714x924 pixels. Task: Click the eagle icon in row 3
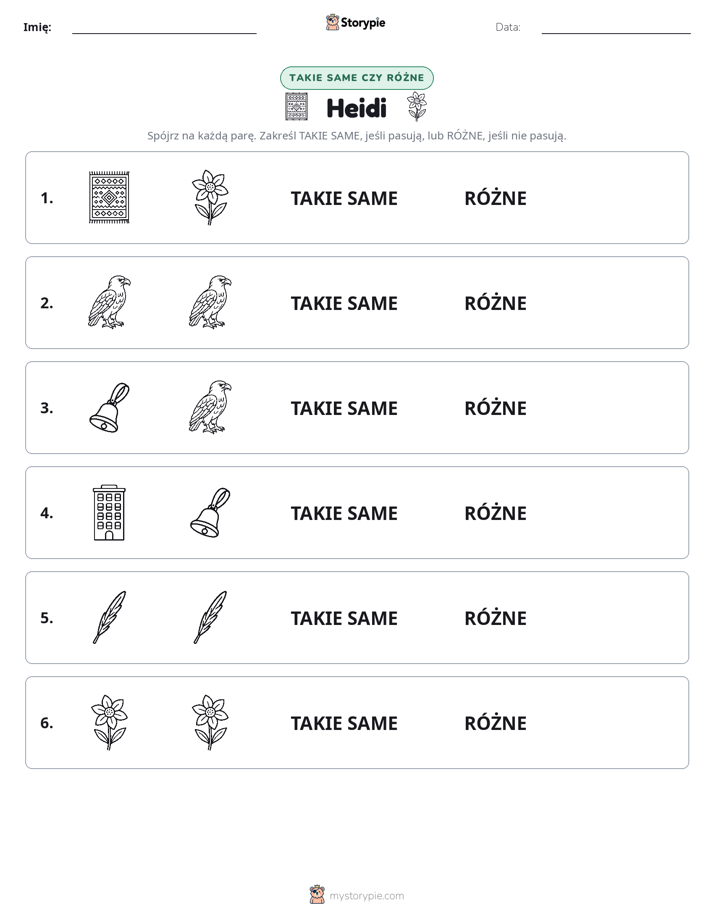point(210,407)
